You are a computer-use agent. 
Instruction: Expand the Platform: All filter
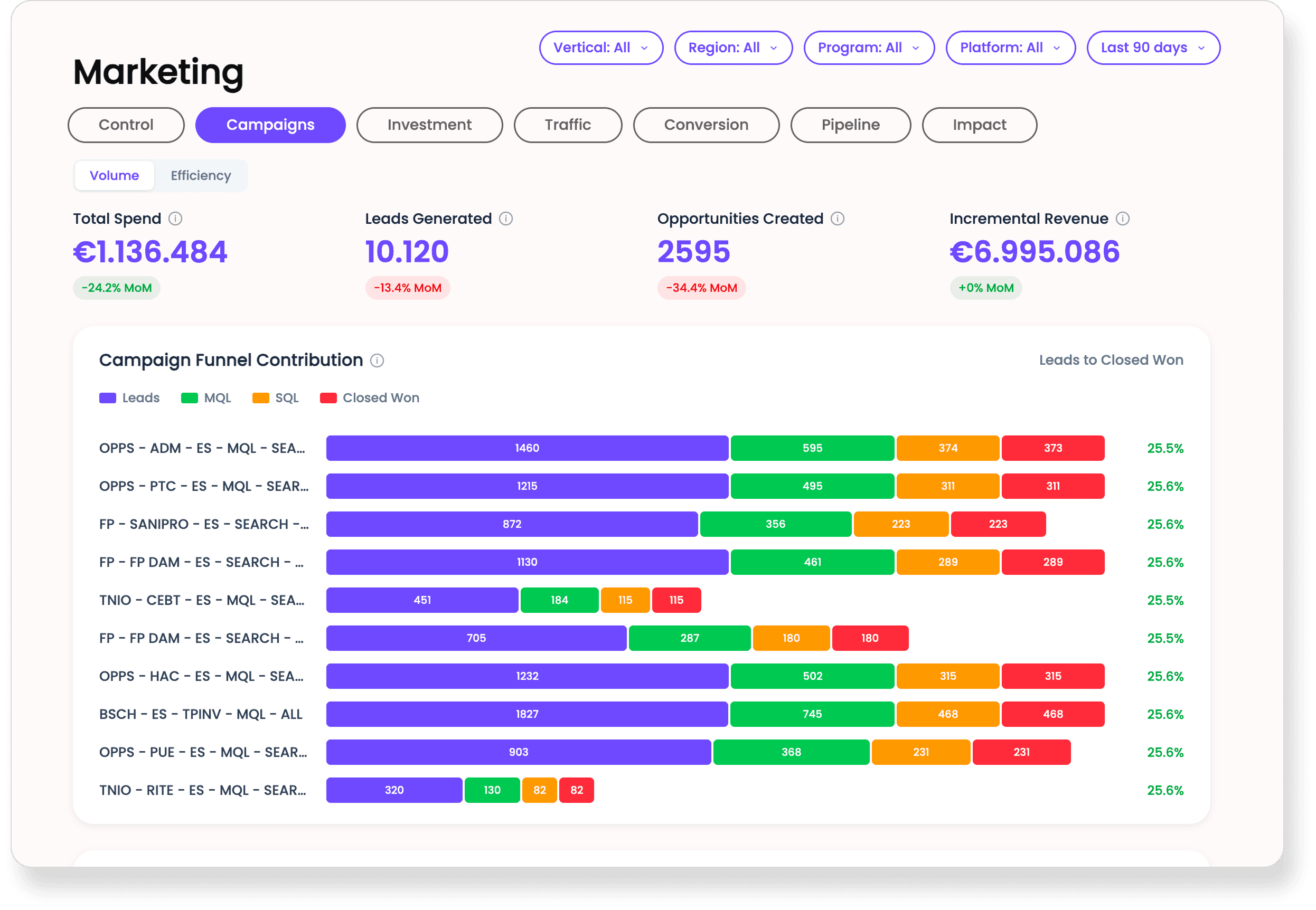tap(1010, 48)
